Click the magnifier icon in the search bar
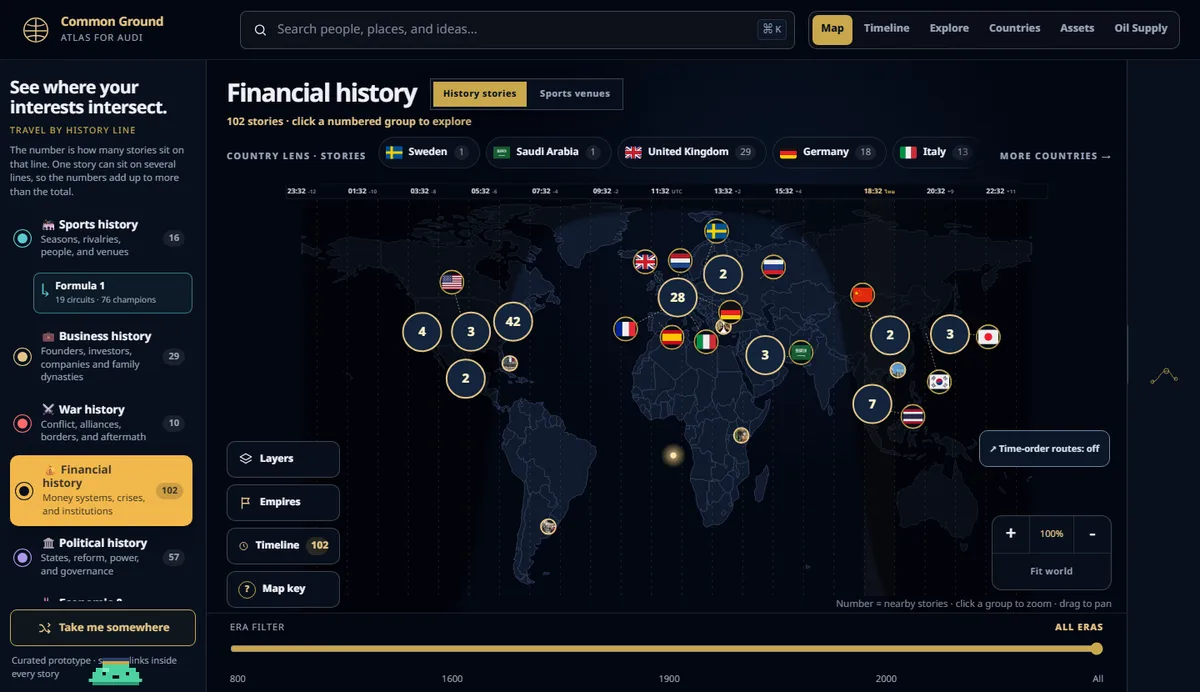 tap(260, 30)
